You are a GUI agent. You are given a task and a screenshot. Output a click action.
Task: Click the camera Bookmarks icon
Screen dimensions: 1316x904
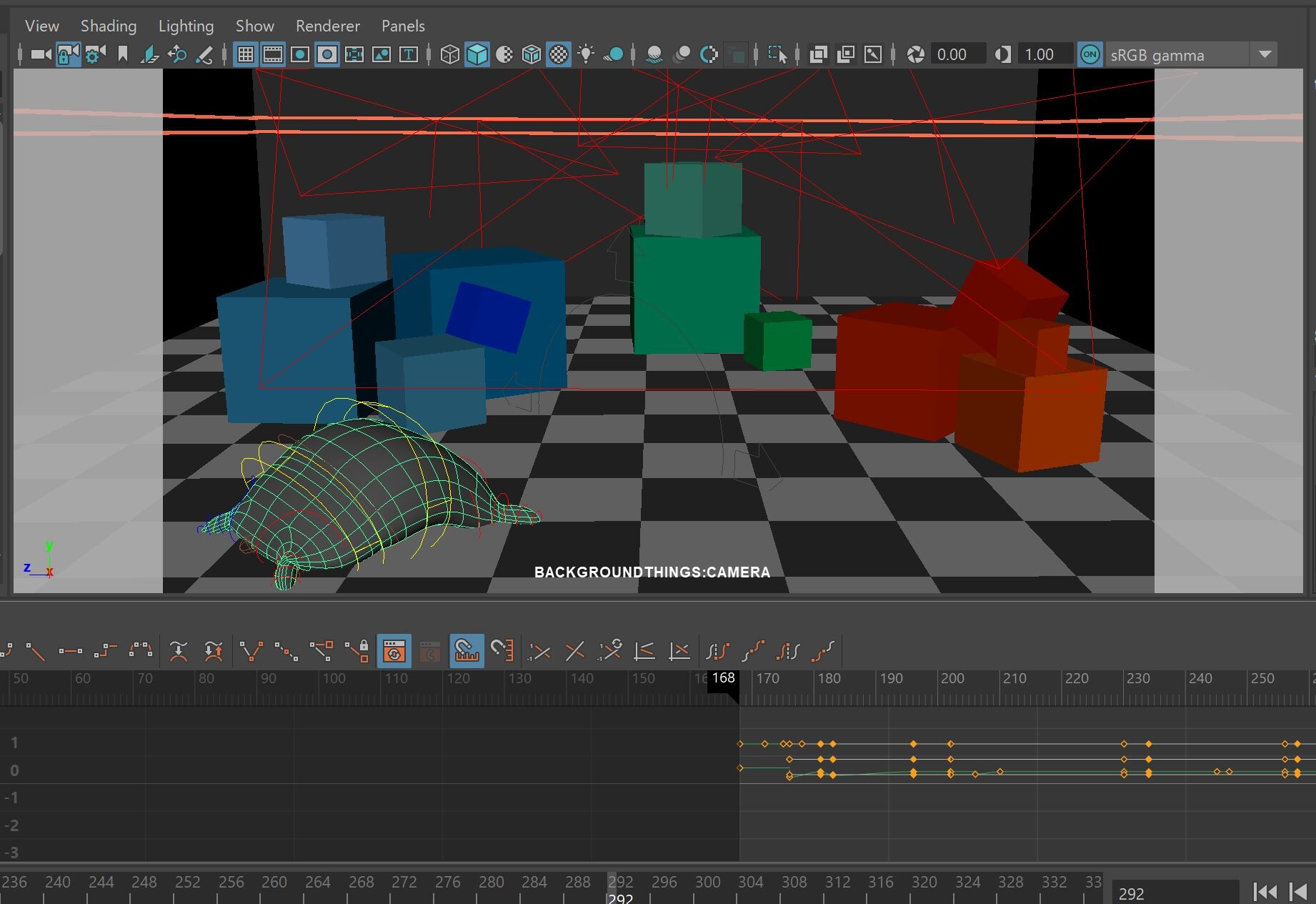pyautogui.click(x=122, y=54)
